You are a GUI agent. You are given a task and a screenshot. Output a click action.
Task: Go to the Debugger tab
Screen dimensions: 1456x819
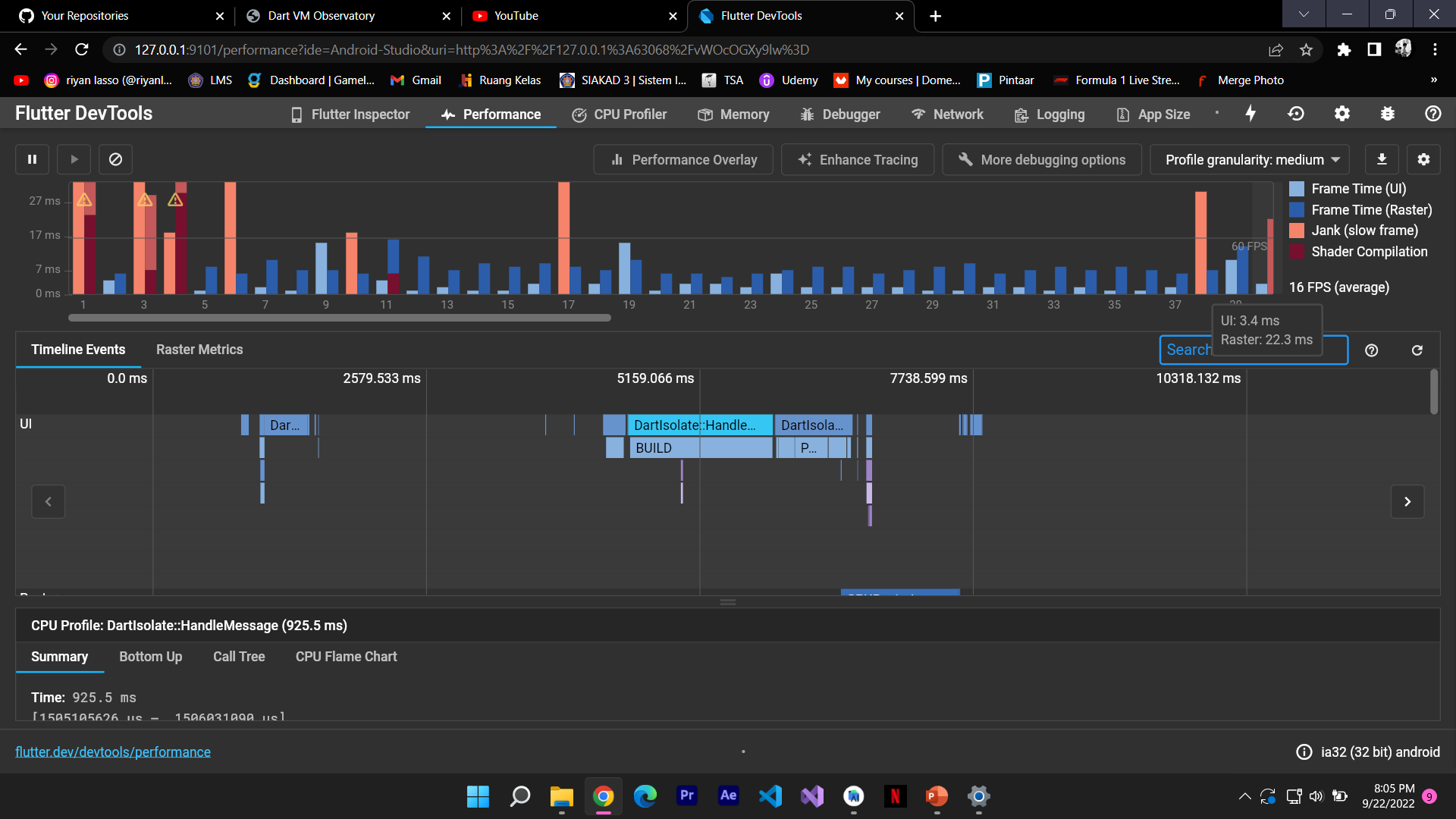840,115
